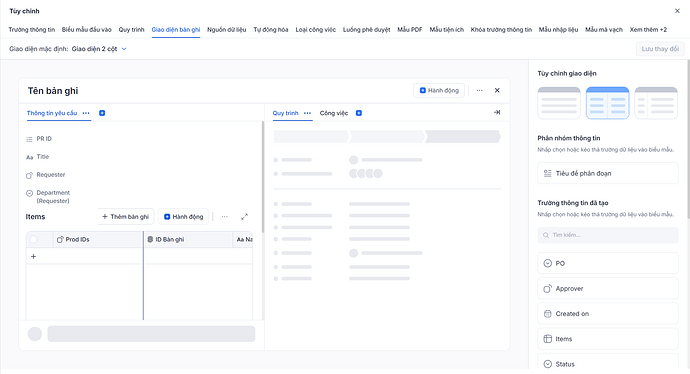Click the ID Bản ghi column header

pyautogui.click(x=188, y=239)
